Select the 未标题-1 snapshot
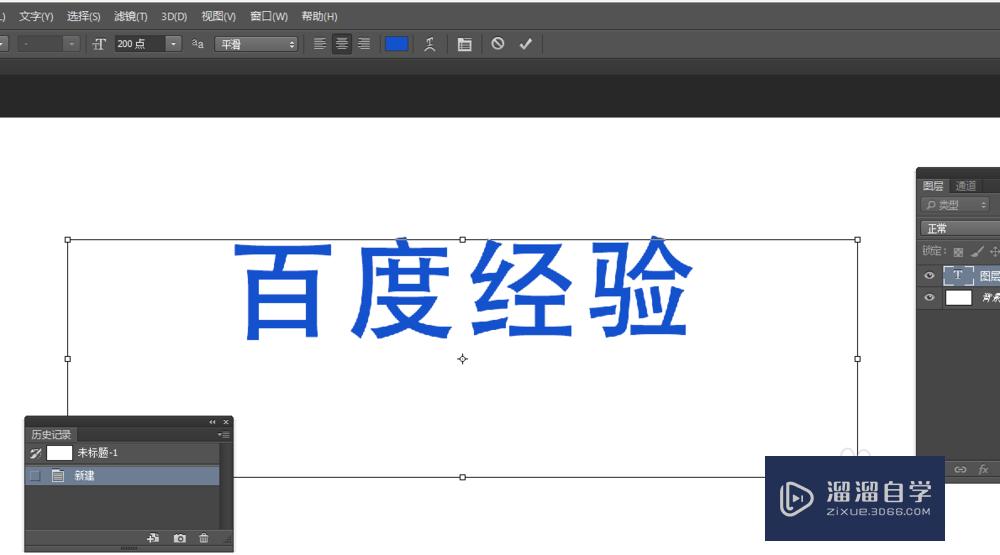This screenshot has width=1000, height=555. pos(122,453)
